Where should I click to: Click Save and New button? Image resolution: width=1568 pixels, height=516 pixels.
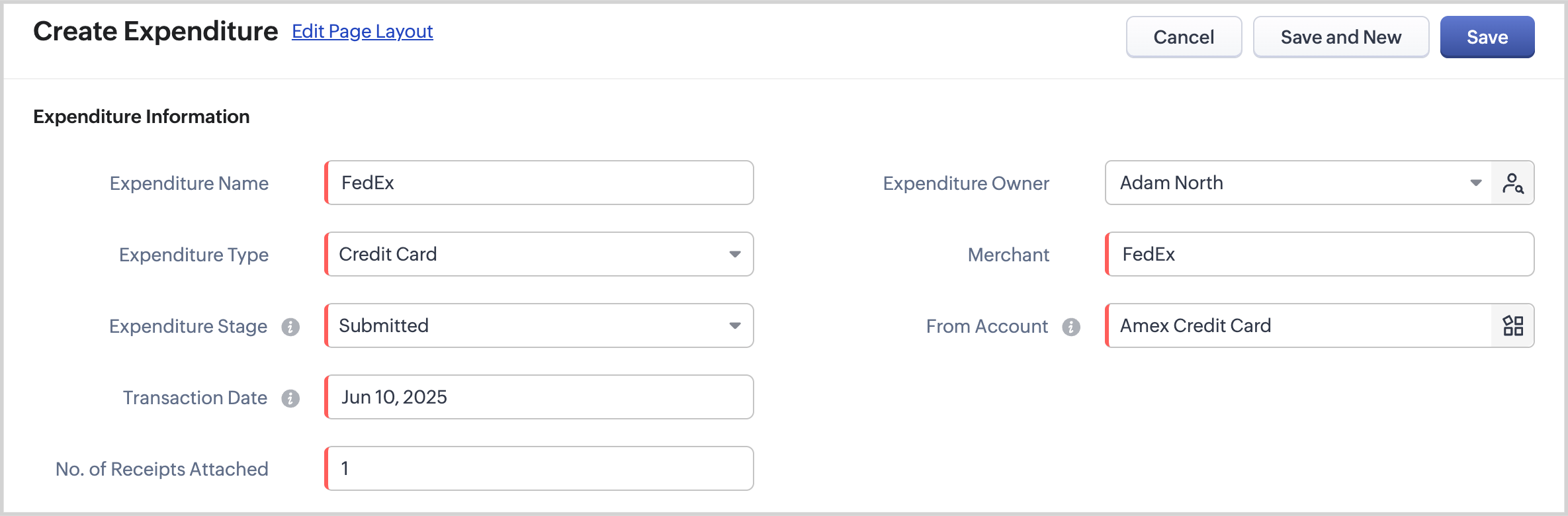pos(1340,37)
